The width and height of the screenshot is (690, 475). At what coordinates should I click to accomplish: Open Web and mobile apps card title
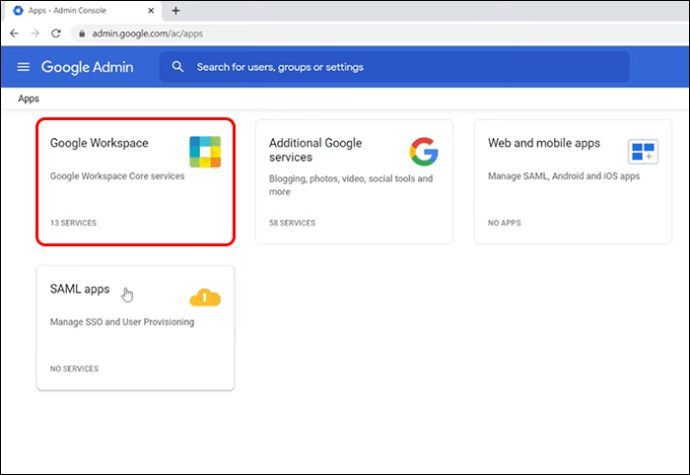point(544,143)
